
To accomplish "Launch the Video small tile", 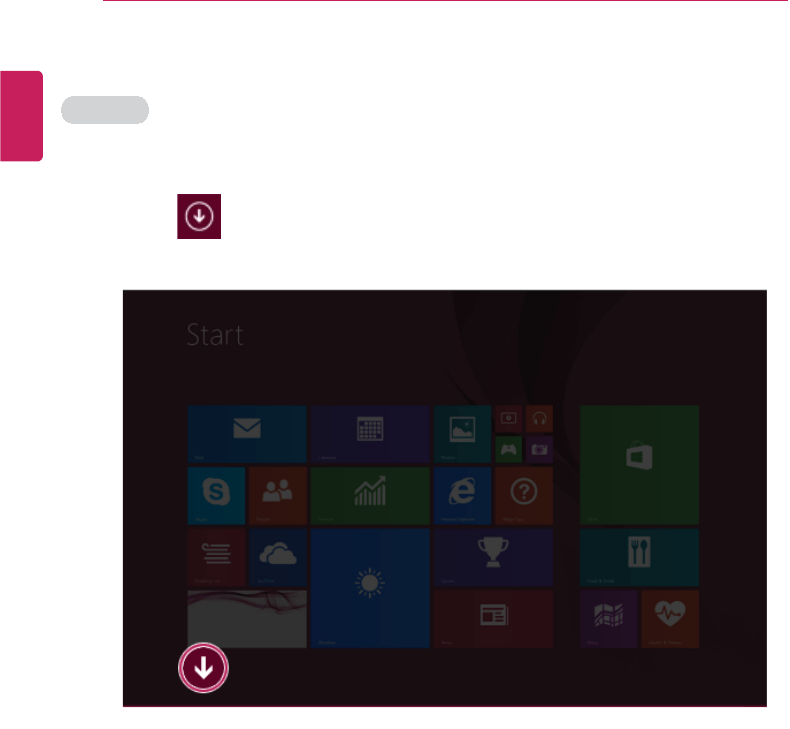I will (x=508, y=419).
